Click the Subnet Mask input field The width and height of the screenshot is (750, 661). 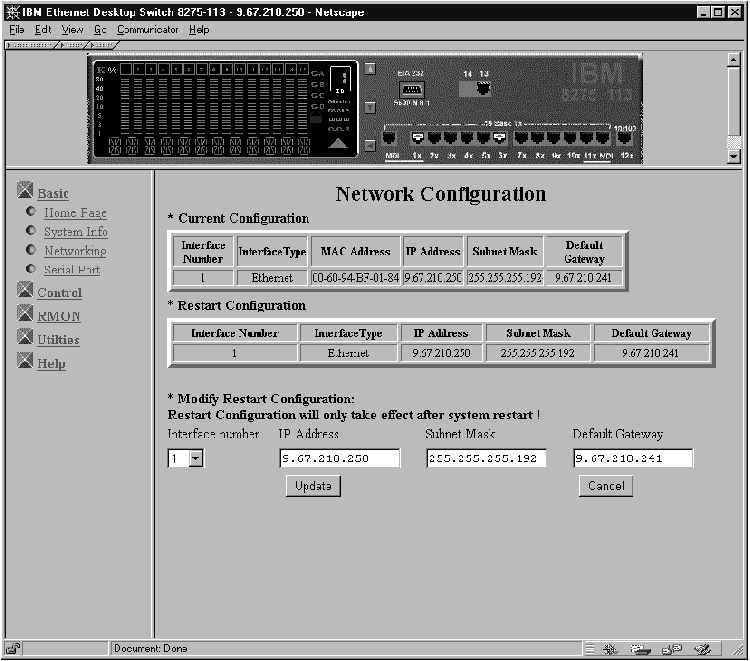click(x=486, y=458)
